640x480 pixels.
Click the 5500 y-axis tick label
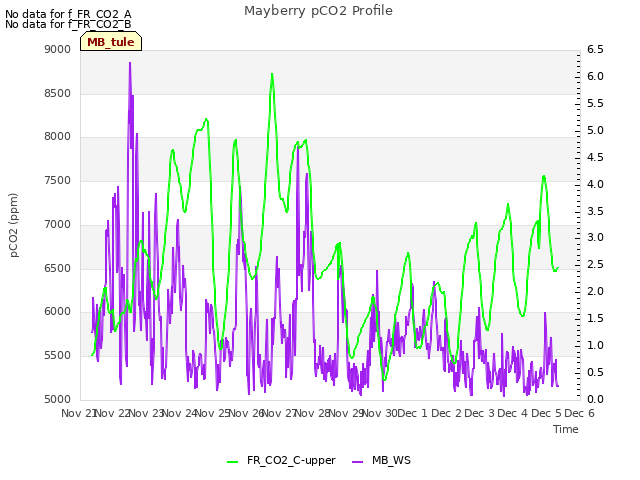click(x=58, y=356)
